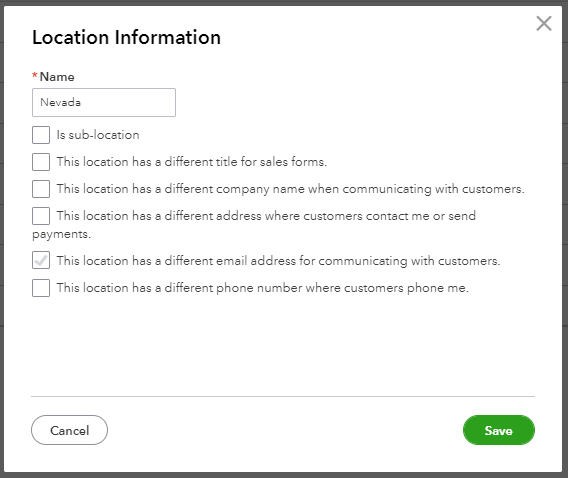Tick the different company name checkbox

pos(41,189)
